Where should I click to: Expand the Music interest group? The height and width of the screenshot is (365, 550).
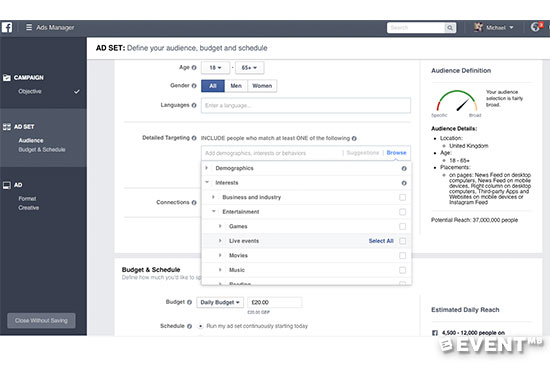coord(220,270)
